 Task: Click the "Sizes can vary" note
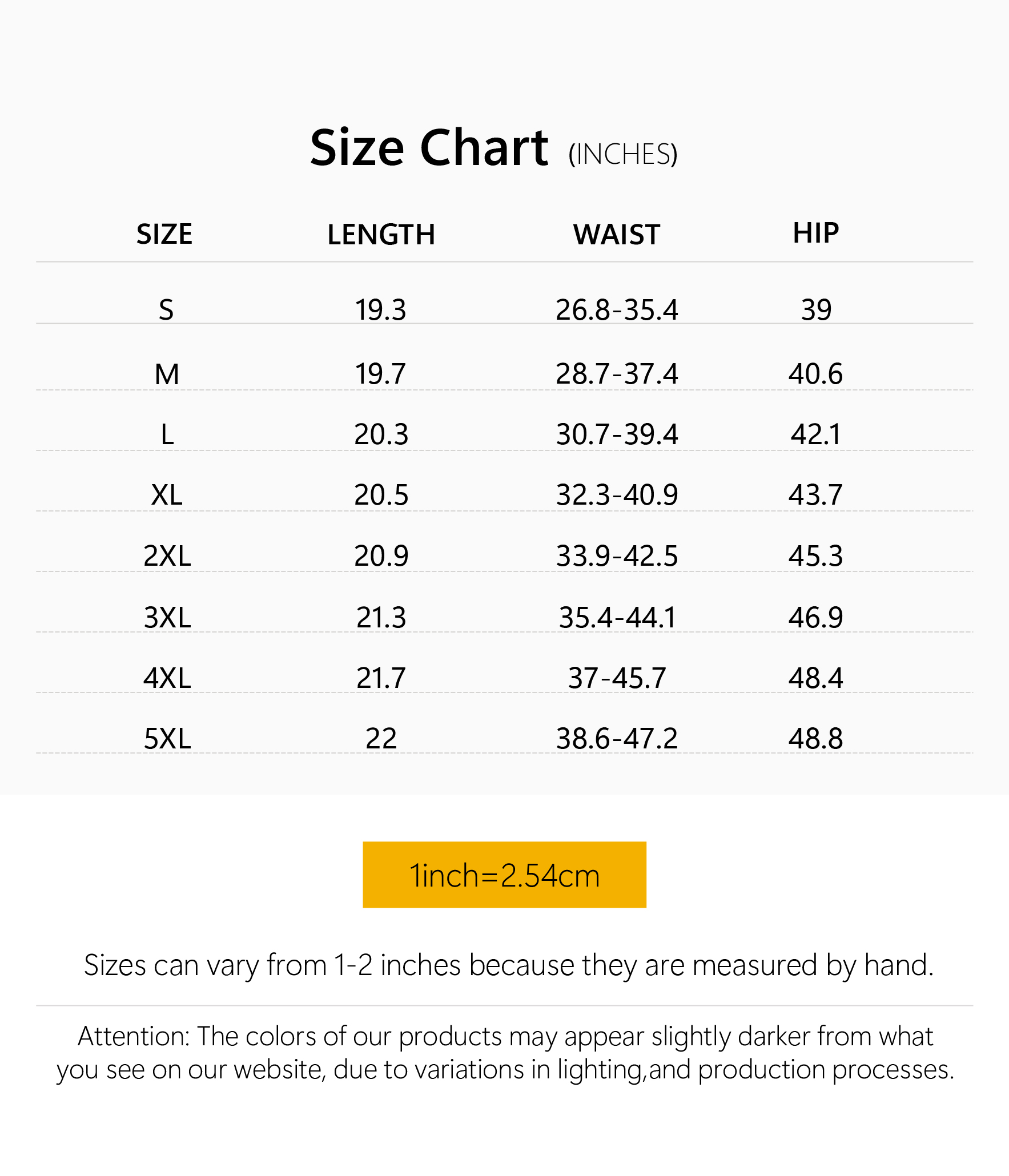pos(508,966)
